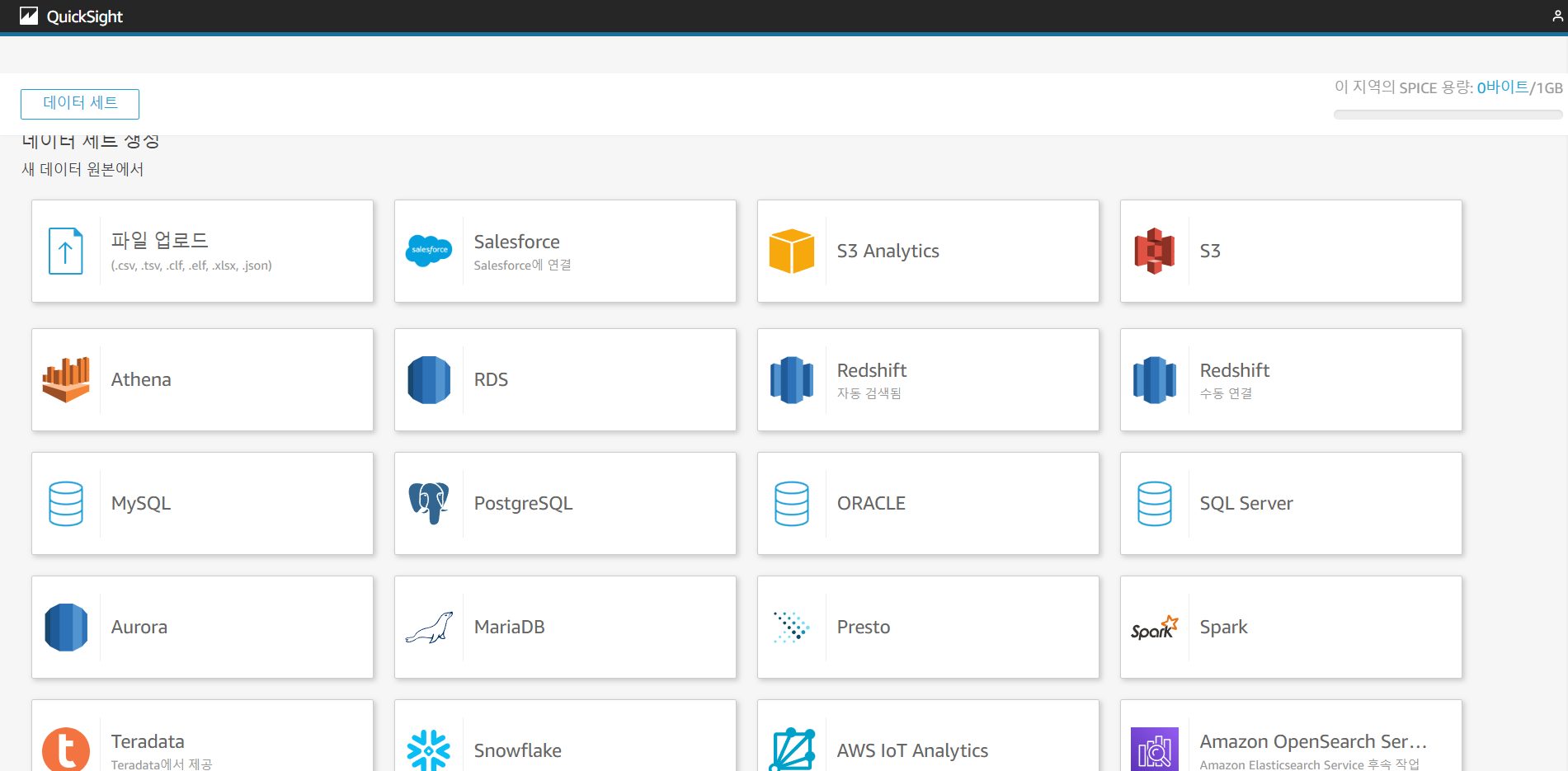Viewport: 1568px width, 771px height.
Task: Click the purple OpenSearch Service icon
Action: [x=1155, y=749]
